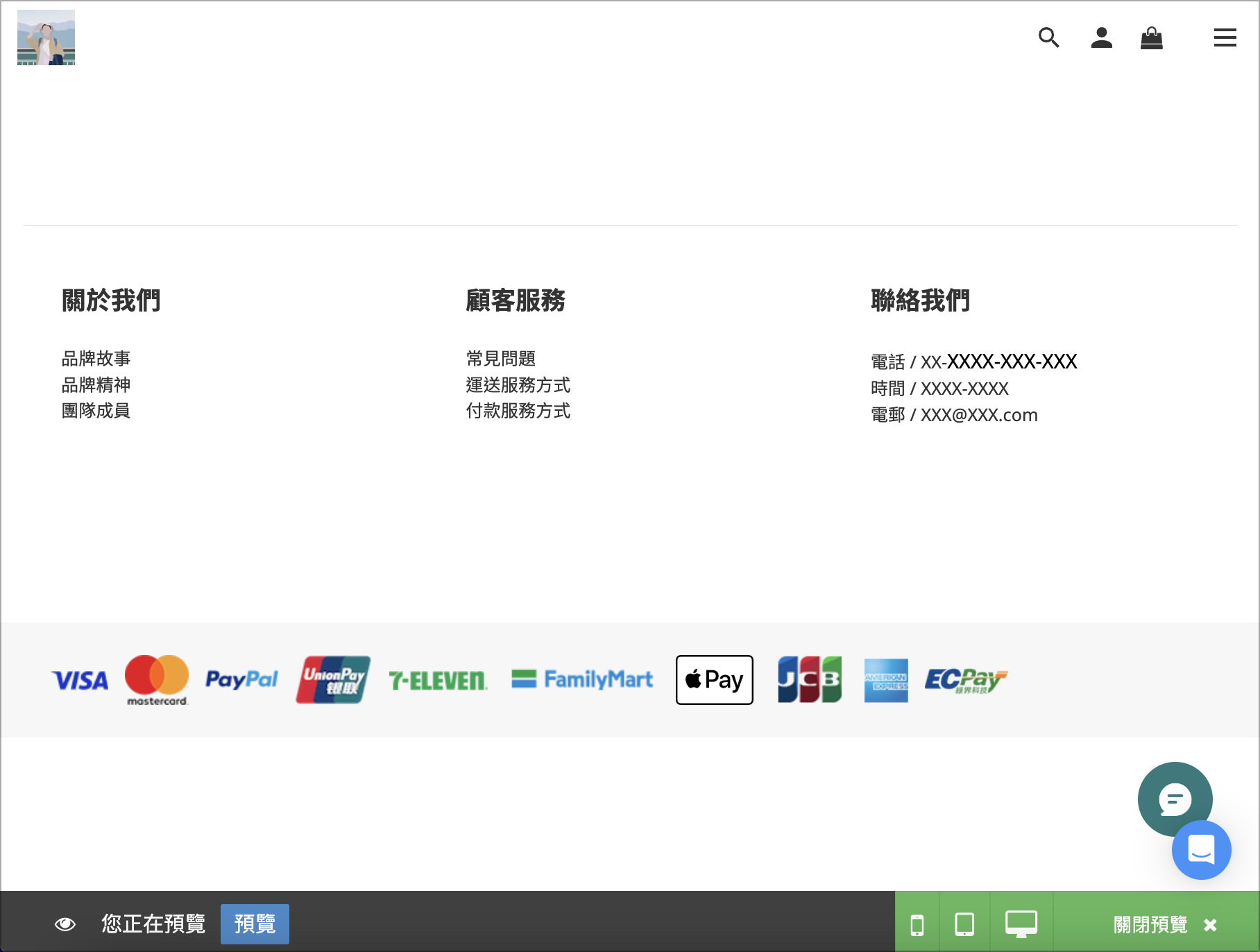The height and width of the screenshot is (952, 1260).
Task: Click the 關於我們 heading
Action: pos(111,300)
